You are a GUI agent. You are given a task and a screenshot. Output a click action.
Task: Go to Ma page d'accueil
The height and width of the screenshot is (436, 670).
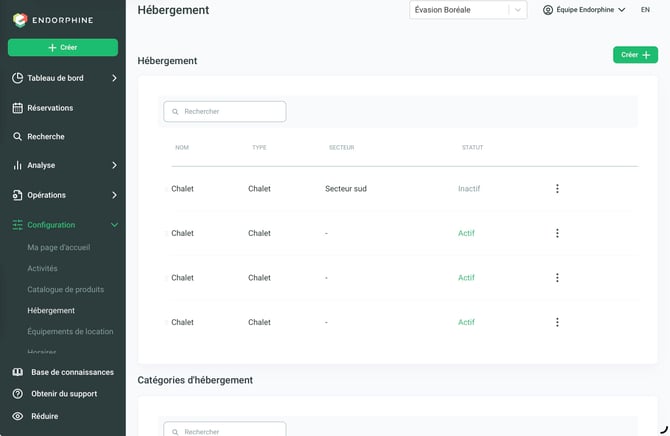[59, 247]
